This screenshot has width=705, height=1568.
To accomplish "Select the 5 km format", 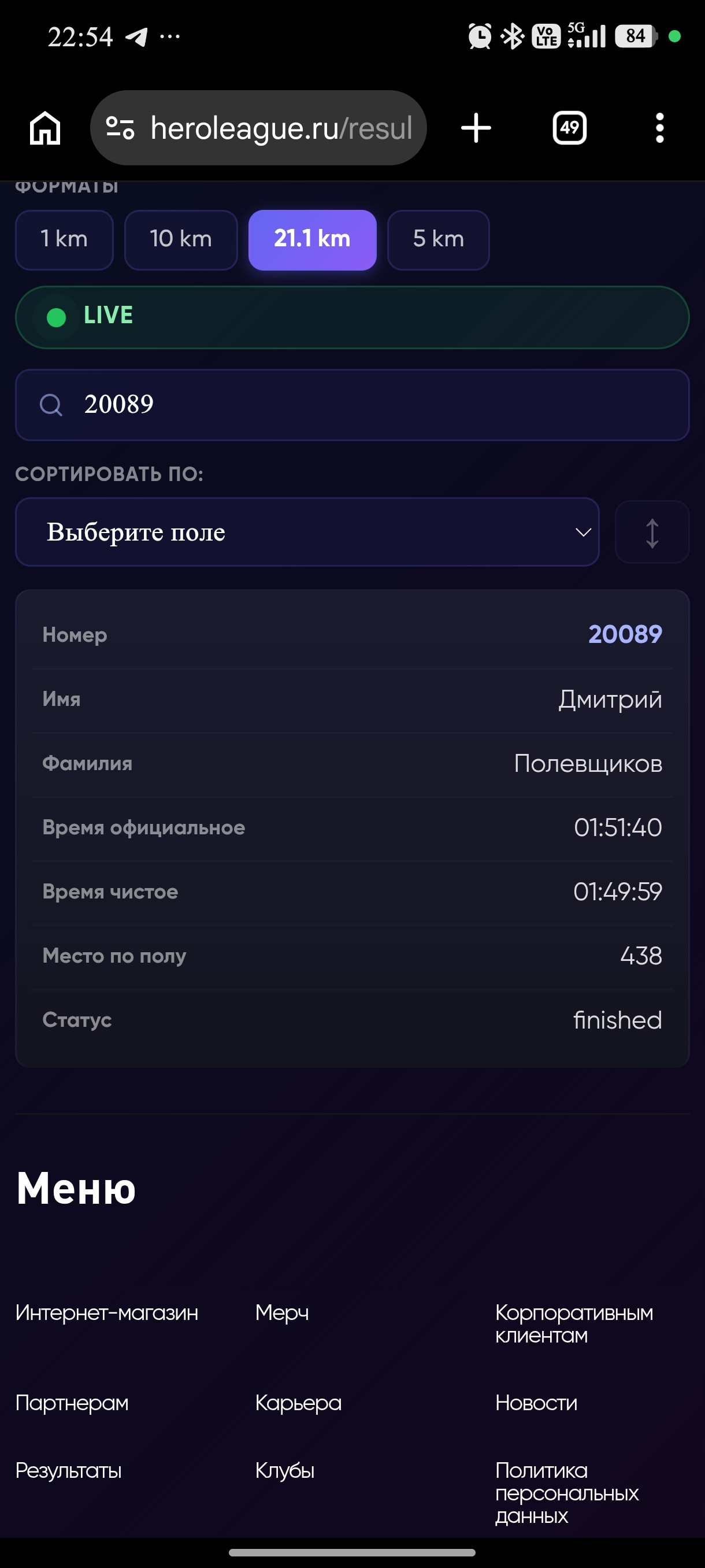I will click(x=439, y=240).
